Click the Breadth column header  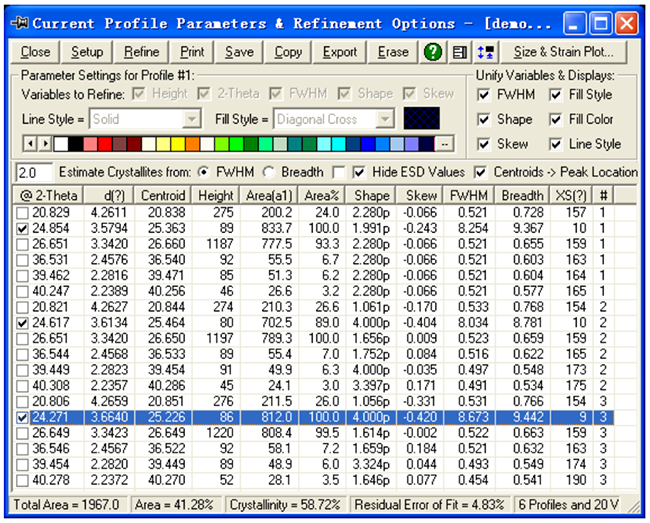click(x=522, y=195)
